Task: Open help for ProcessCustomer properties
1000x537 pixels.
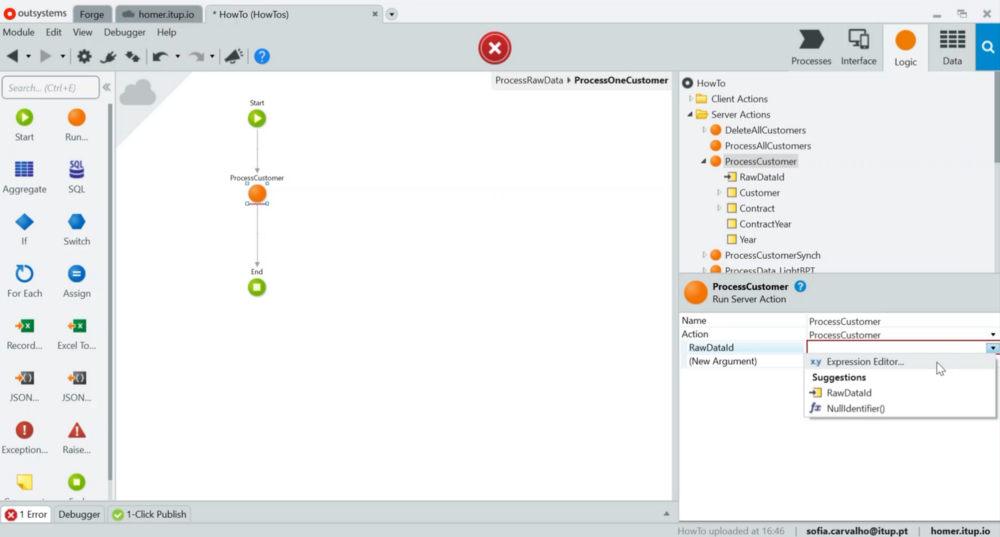Action: [x=800, y=286]
